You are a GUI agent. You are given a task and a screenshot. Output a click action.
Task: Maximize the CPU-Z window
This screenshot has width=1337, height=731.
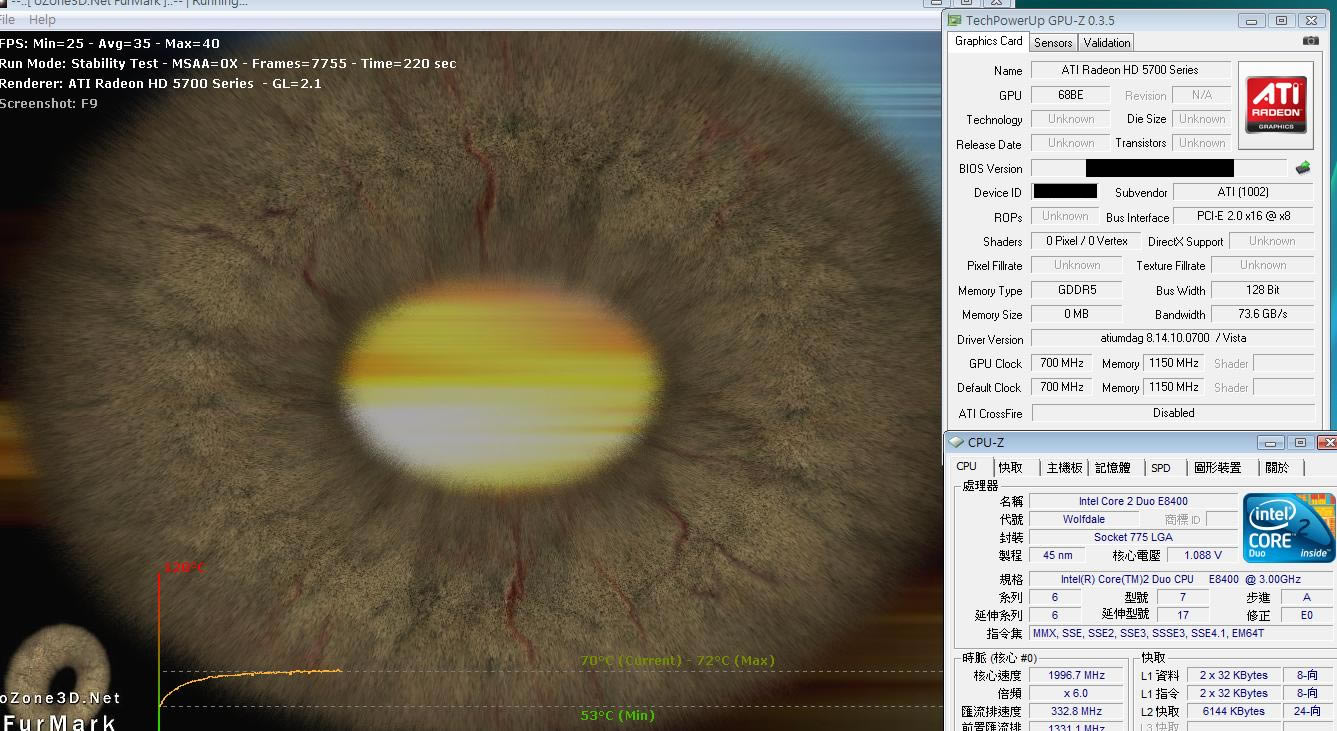[1299, 442]
